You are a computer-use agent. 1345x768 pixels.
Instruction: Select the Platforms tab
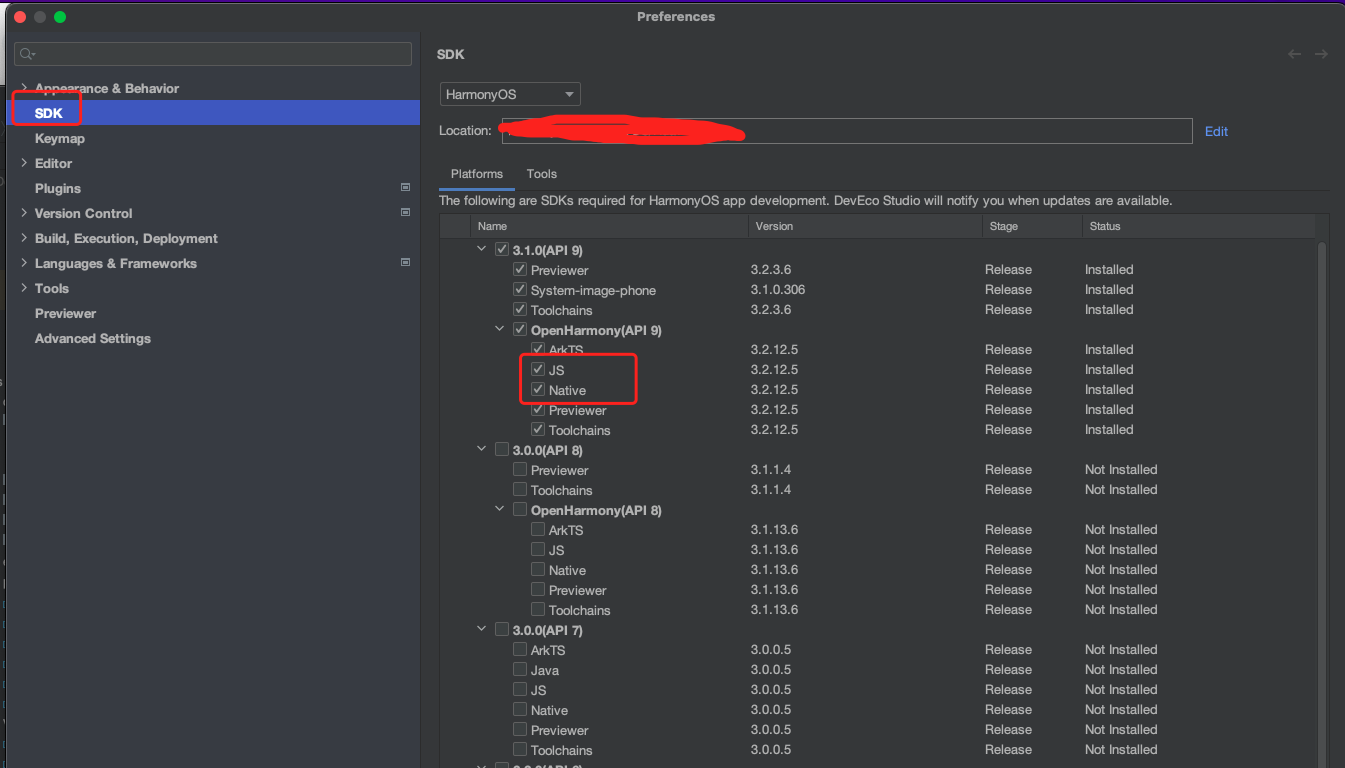[477, 174]
